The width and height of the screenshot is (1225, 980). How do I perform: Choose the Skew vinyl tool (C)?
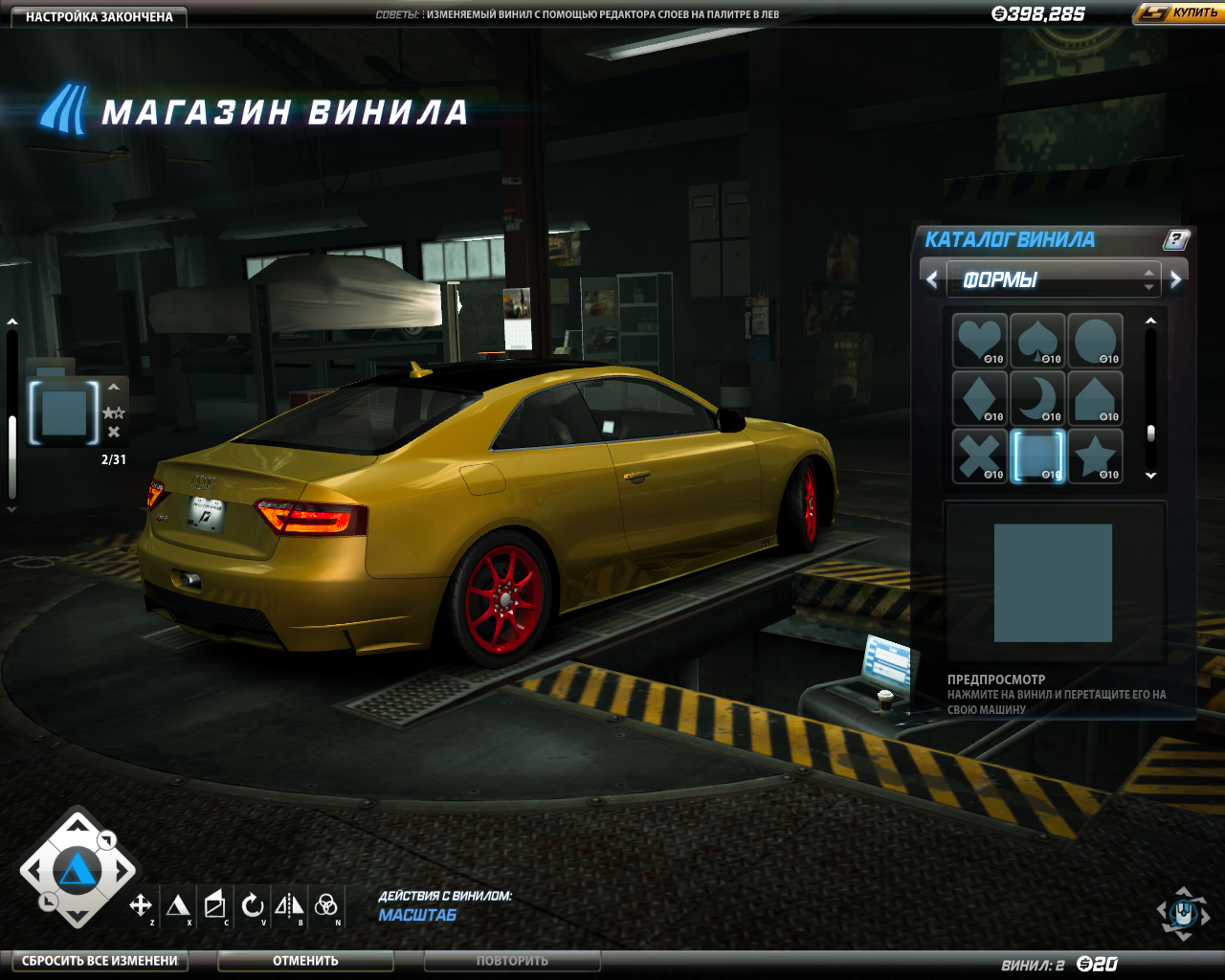point(215,904)
